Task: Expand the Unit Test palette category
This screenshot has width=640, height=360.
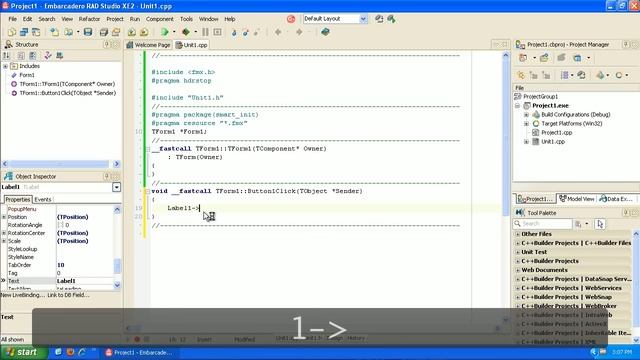Action: 518,252
